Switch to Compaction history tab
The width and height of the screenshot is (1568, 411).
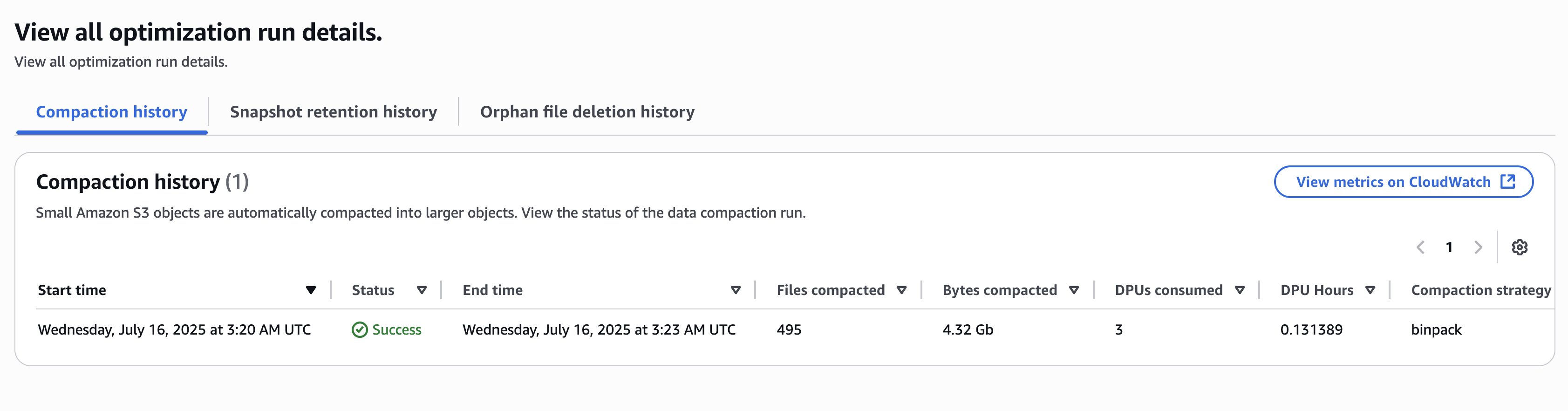[x=111, y=112]
